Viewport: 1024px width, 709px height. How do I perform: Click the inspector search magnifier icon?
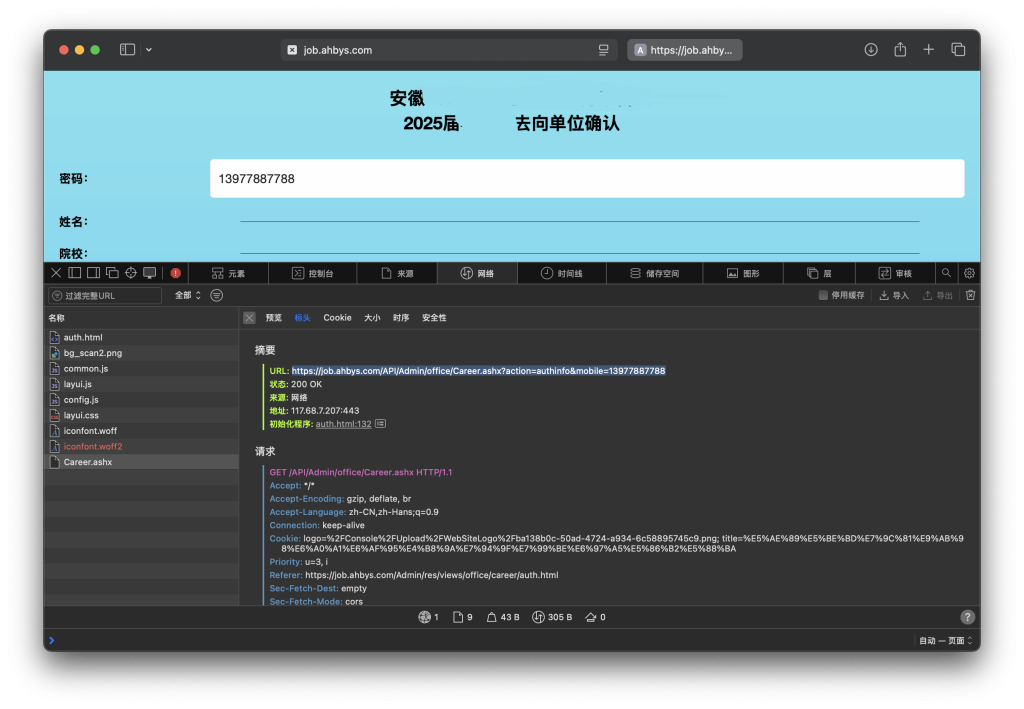pos(946,273)
